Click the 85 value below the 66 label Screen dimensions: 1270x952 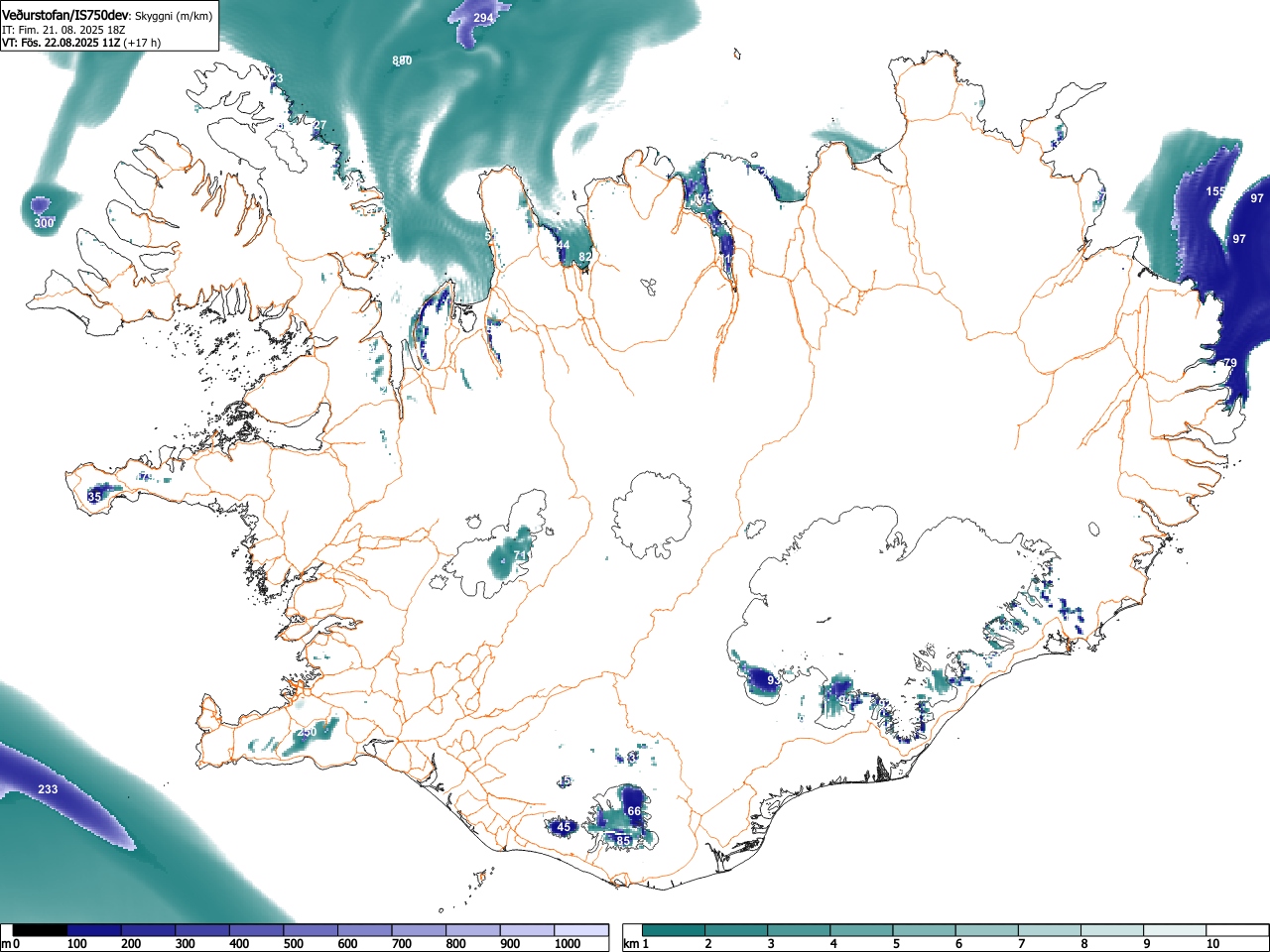[623, 841]
